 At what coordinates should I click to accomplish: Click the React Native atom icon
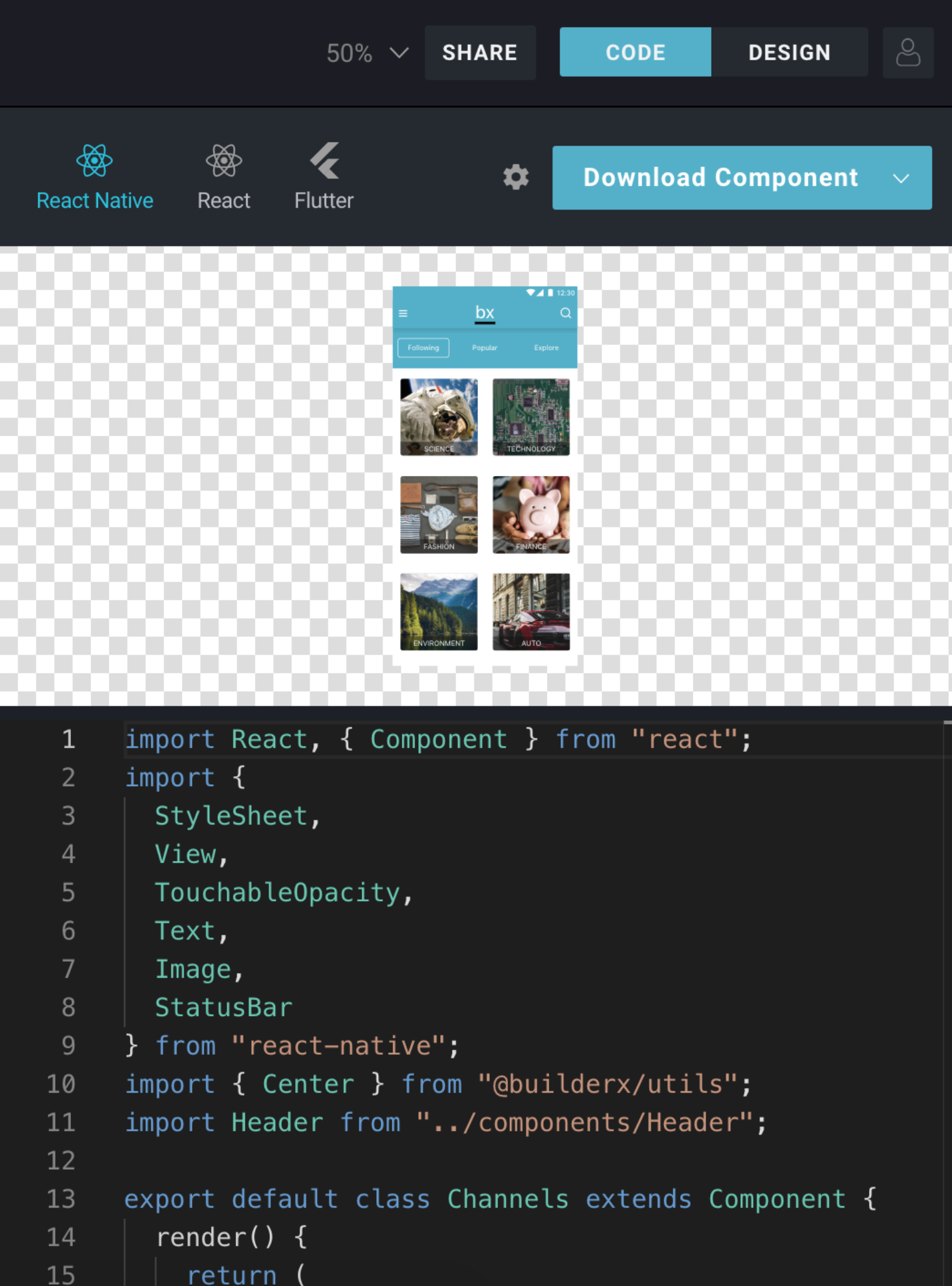point(94,160)
